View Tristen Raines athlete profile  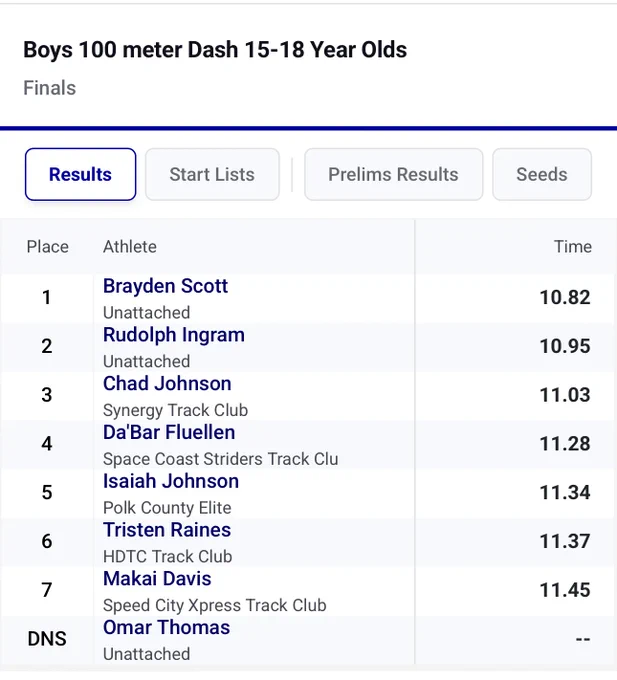(167, 530)
